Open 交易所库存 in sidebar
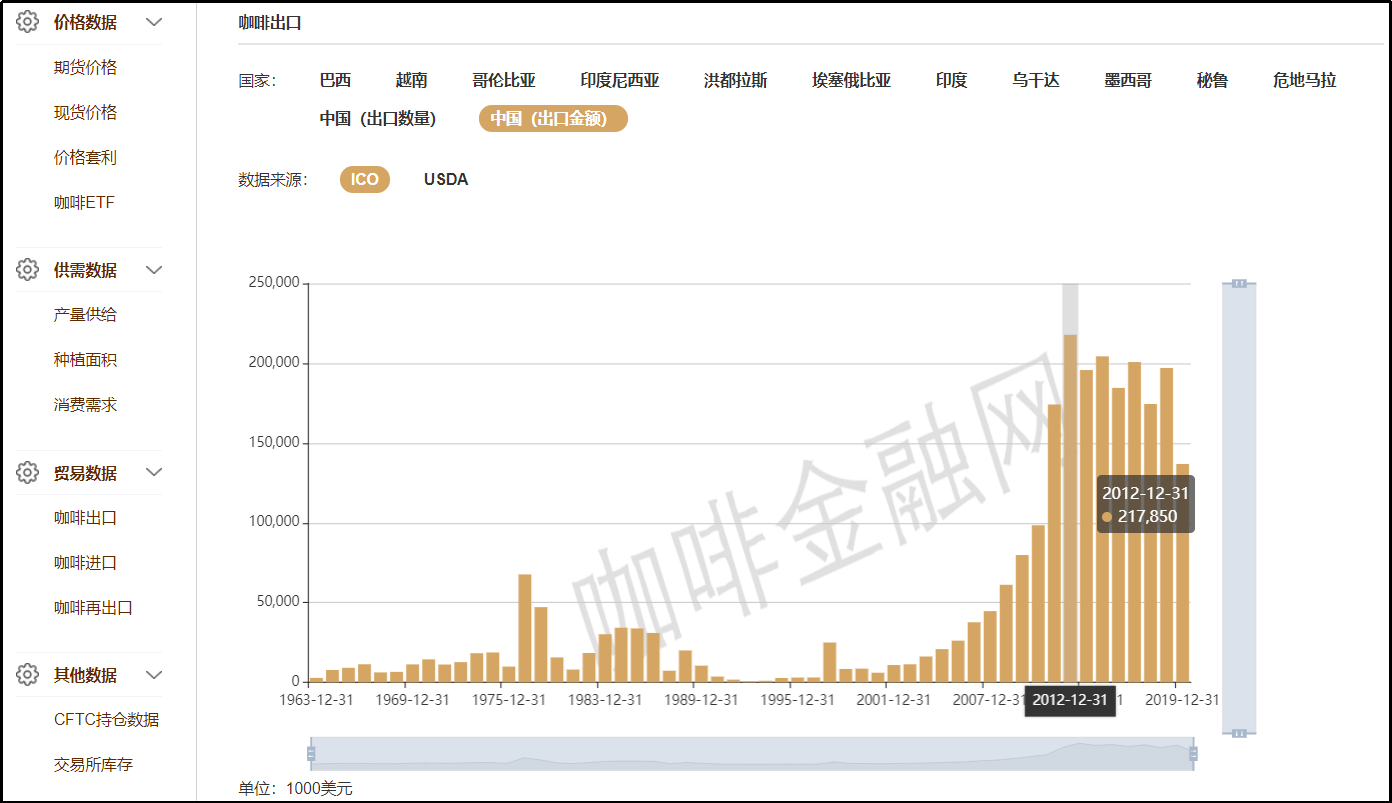The width and height of the screenshot is (1392, 803). (x=93, y=764)
